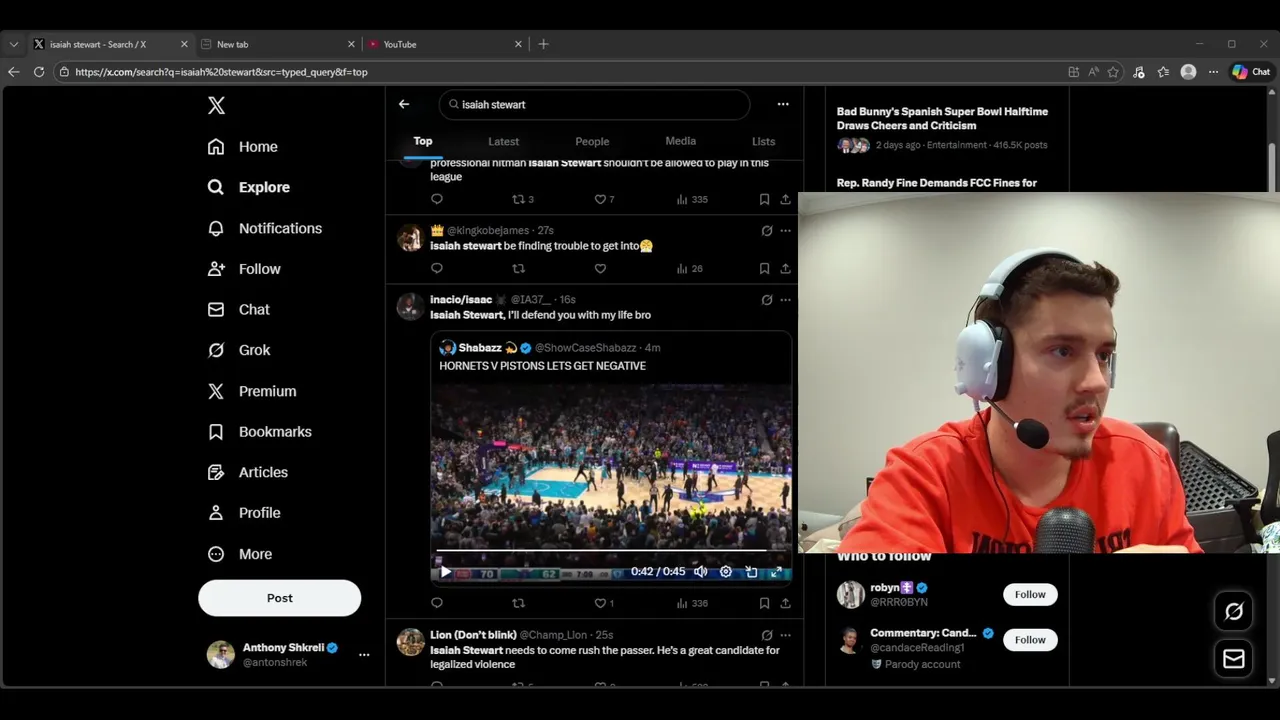Open browser settings three-dot menu

[x=1213, y=72]
